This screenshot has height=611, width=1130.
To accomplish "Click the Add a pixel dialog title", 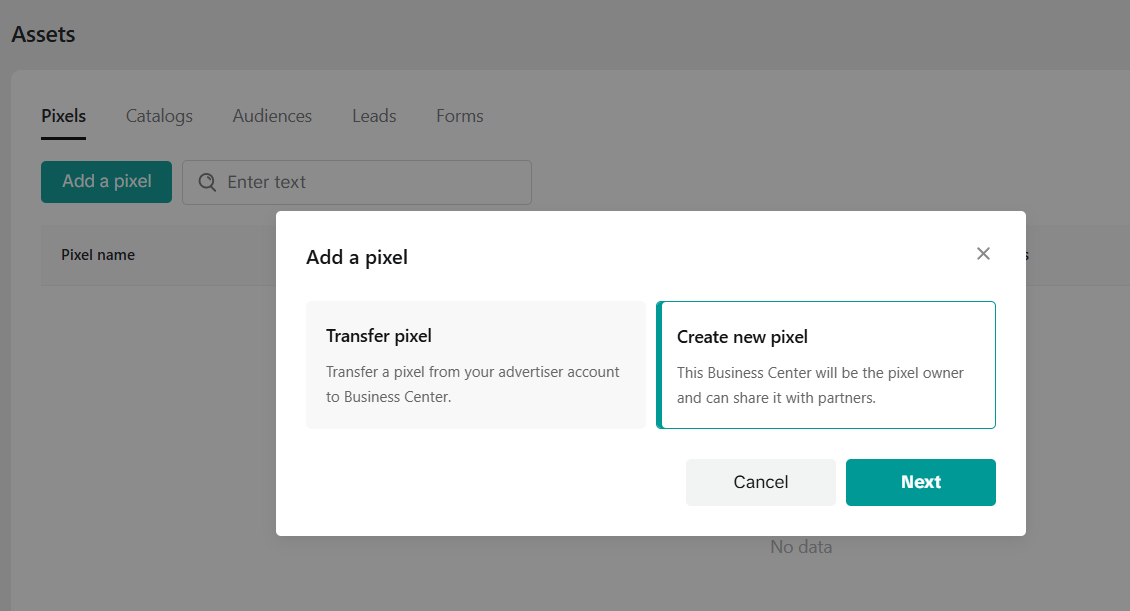I will coord(357,258).
